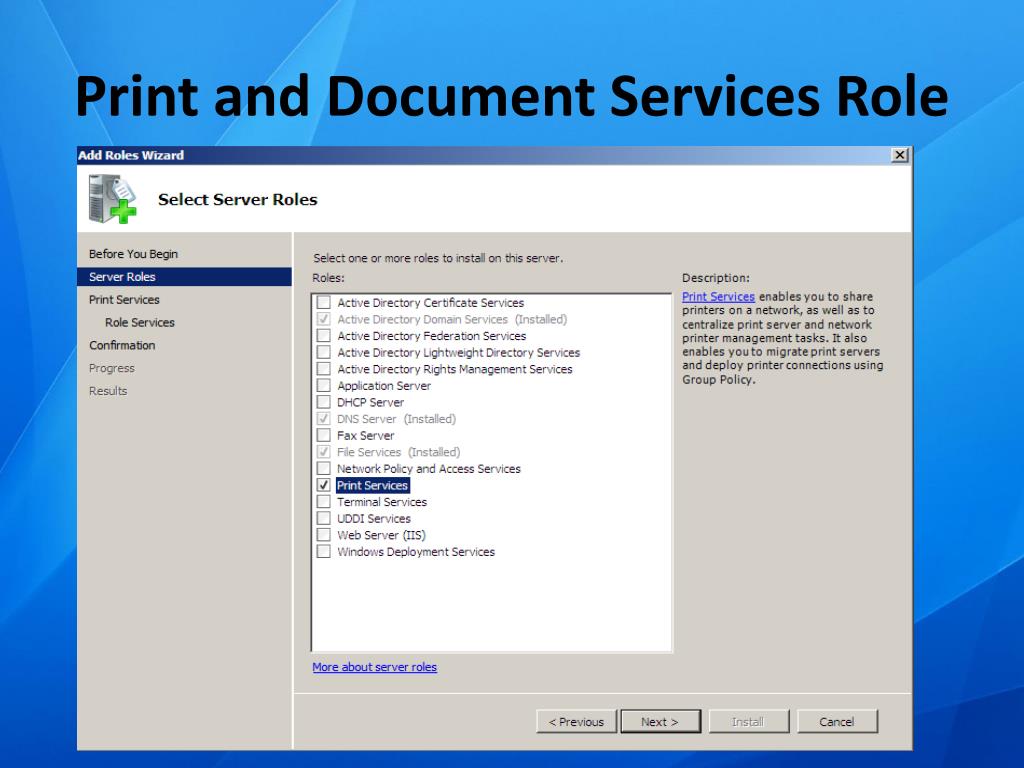
Task: Check Network Policy and Access Services
Action: [x=323, y=468]
